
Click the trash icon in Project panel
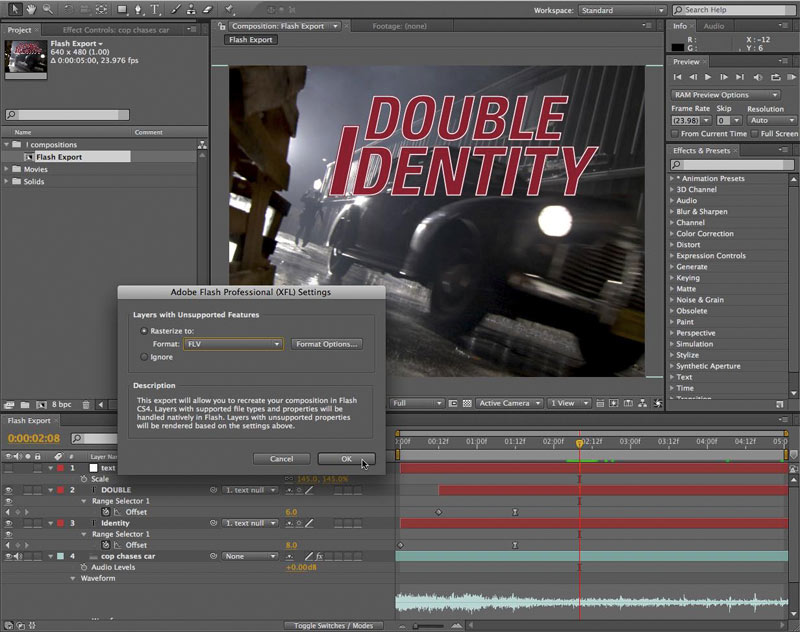[x=86, y=405]
